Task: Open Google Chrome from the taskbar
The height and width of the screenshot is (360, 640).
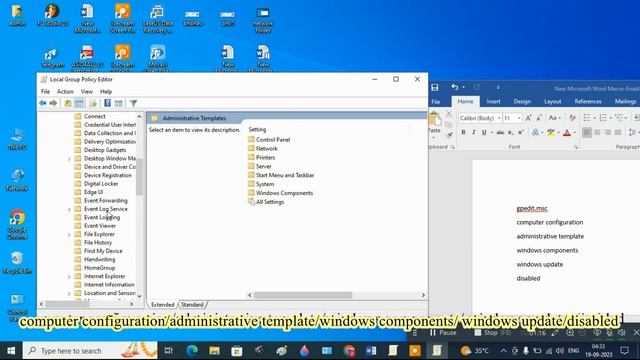Action: pyautogui.click(x=349, y=351)
